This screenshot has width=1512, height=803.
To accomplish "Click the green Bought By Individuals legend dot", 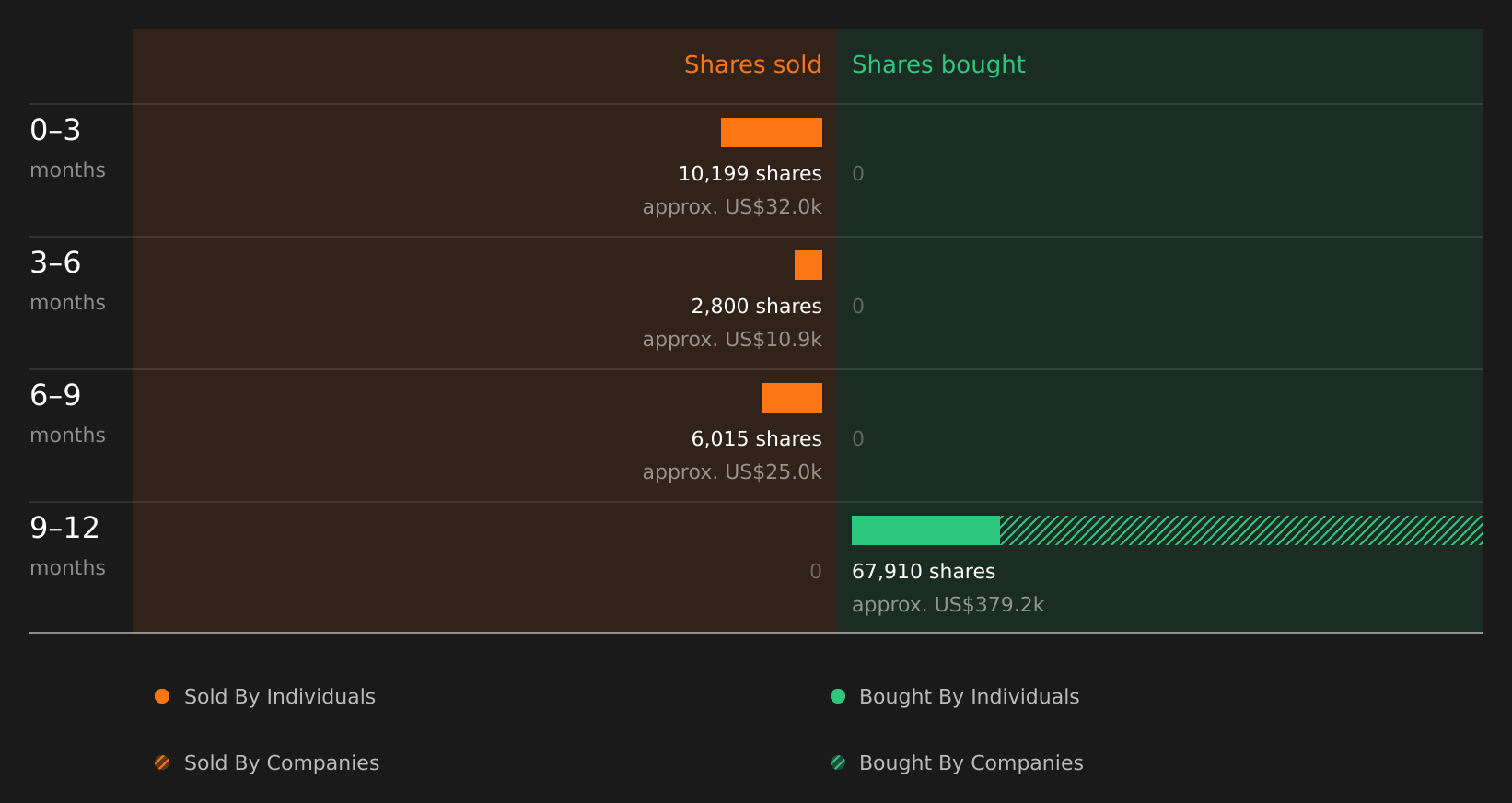I will (x=838, y=696).
